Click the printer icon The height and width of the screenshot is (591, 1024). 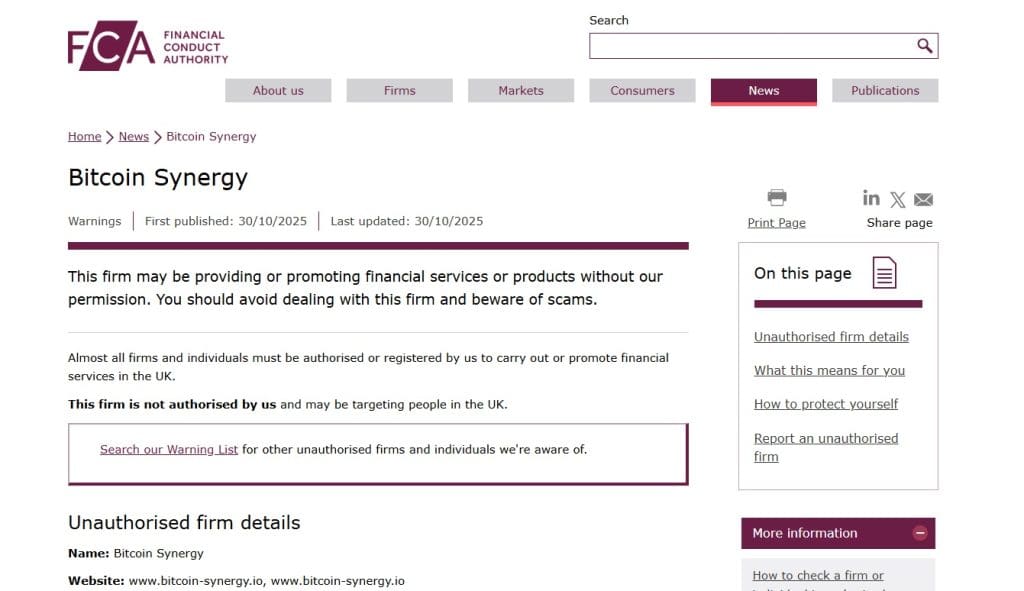[x=777, y=197]
